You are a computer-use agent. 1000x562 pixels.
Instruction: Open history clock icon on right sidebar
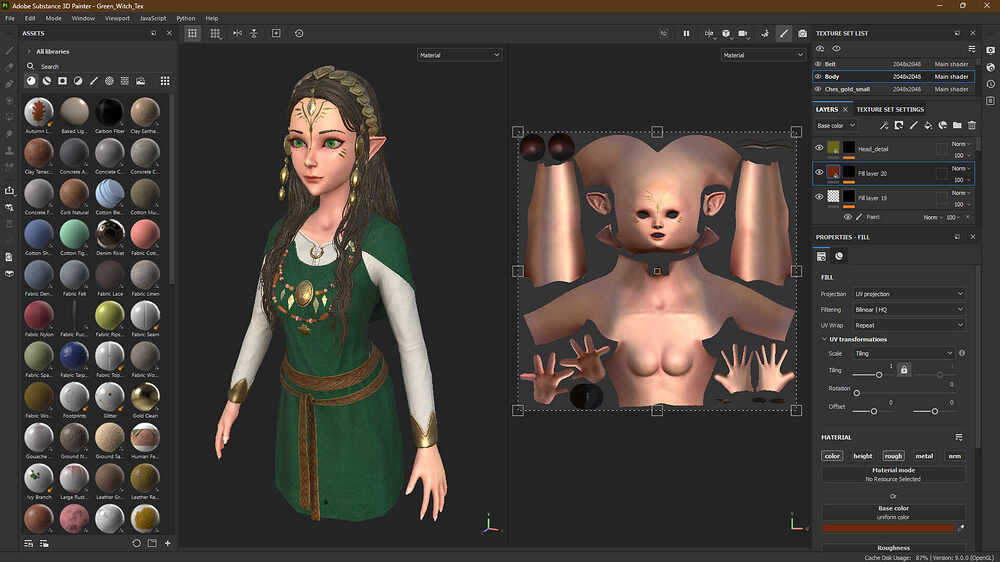click(990, 84)
